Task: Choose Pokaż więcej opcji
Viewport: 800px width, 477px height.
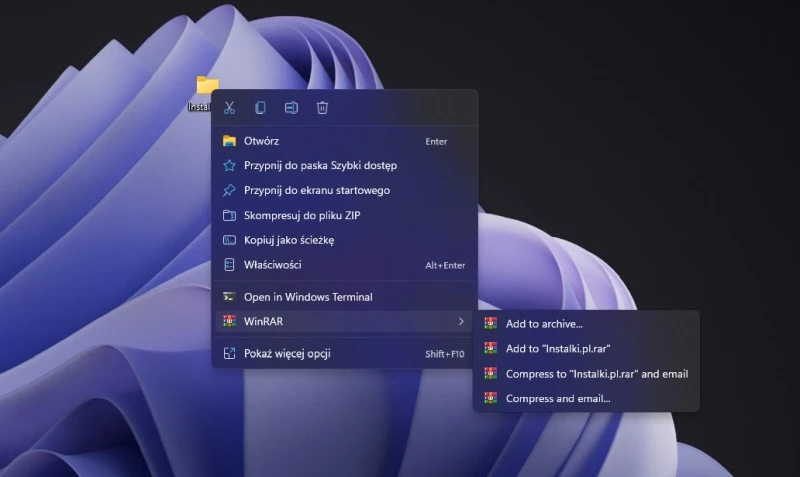Action: tap(344, 353)
